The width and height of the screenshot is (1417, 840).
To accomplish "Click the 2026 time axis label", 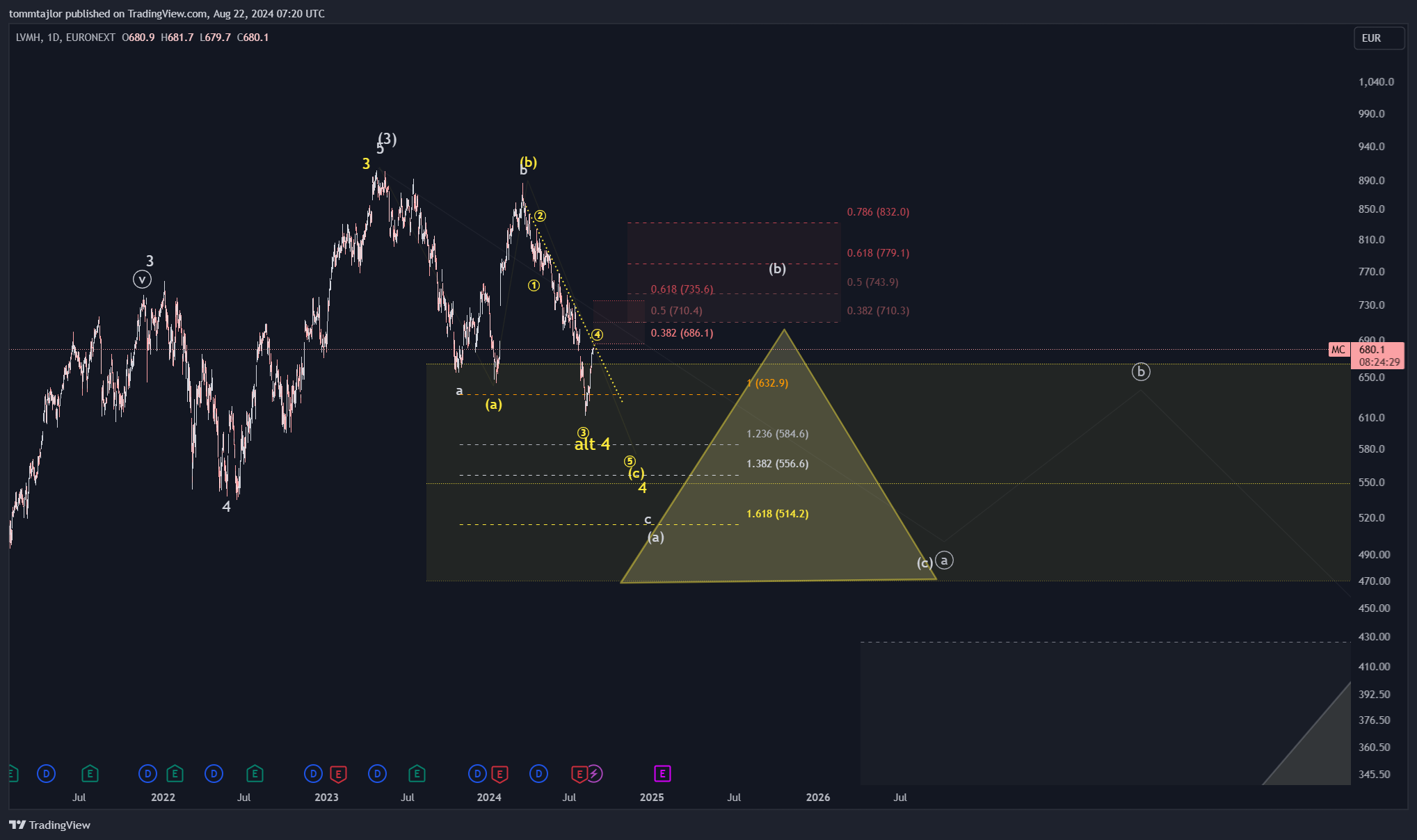I will (x=818, y=798).
